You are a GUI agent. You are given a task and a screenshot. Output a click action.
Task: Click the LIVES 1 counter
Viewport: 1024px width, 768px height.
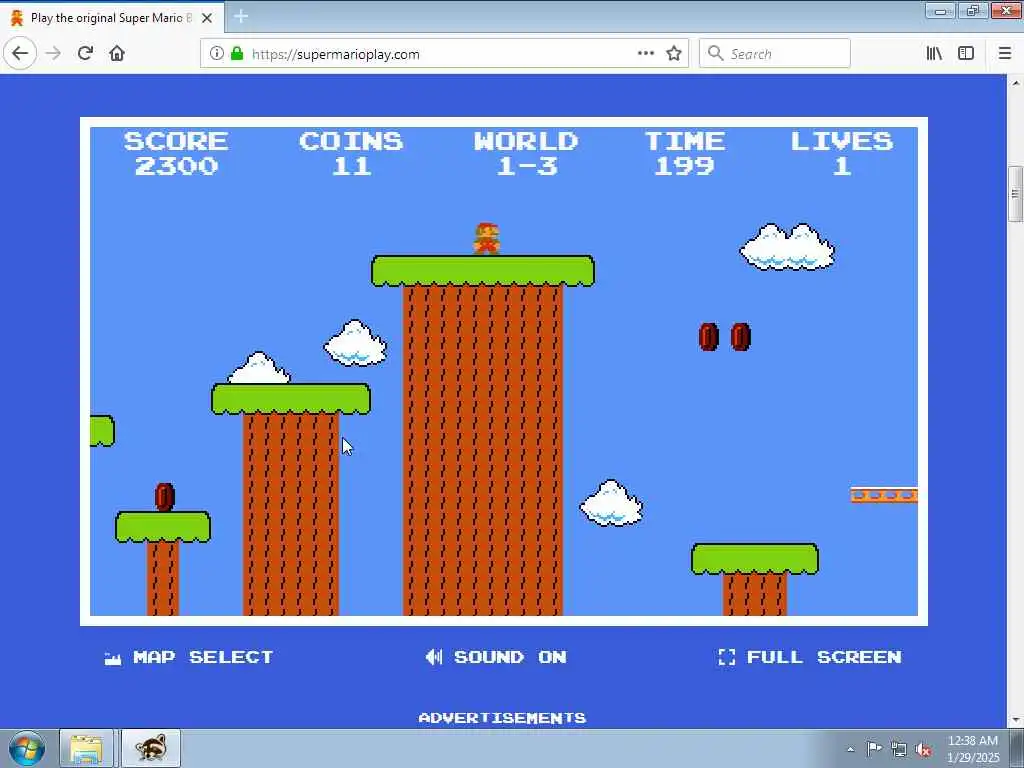pos(842,154)
